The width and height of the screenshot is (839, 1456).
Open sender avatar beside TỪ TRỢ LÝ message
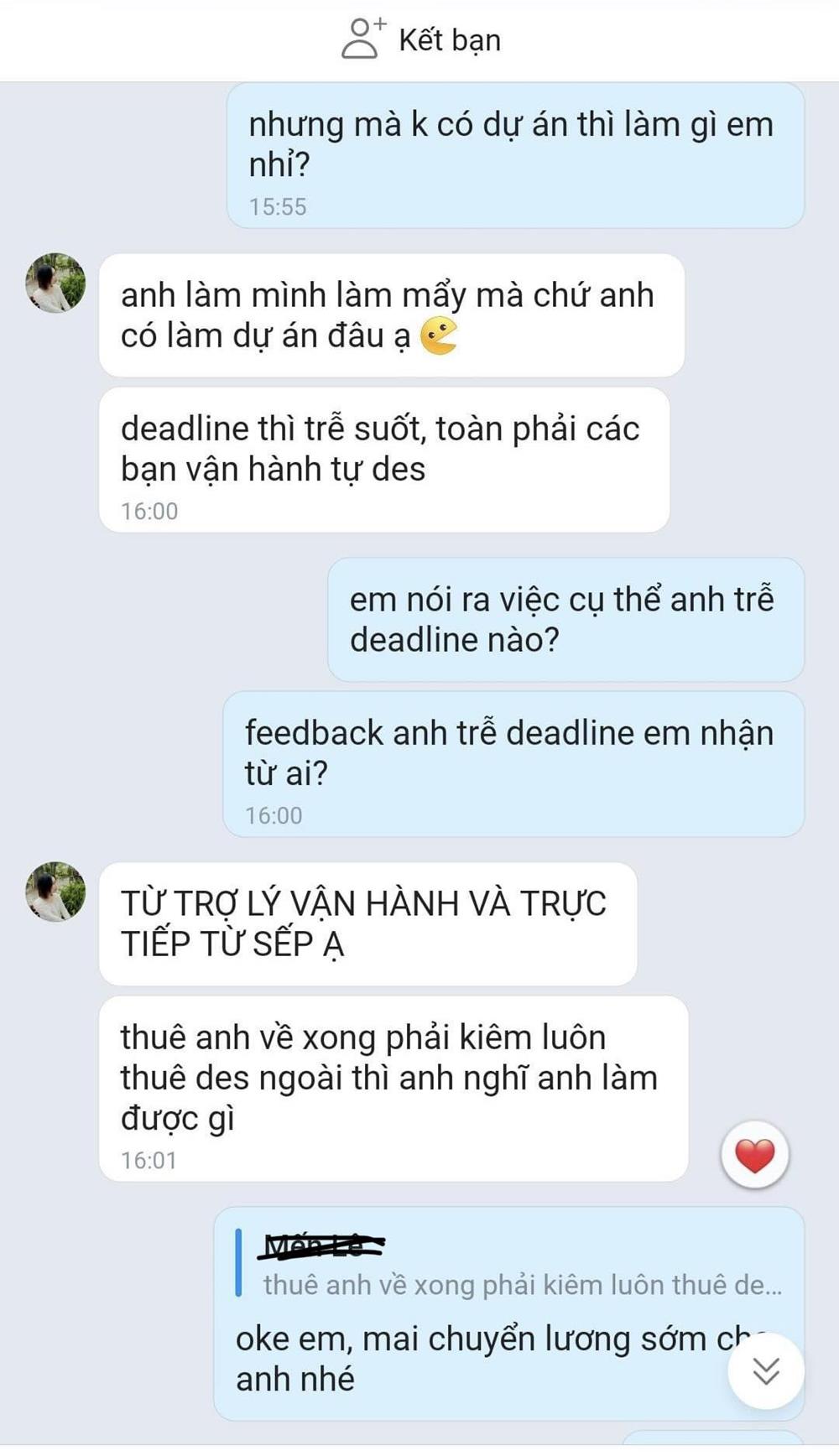(x=55, y=892)
